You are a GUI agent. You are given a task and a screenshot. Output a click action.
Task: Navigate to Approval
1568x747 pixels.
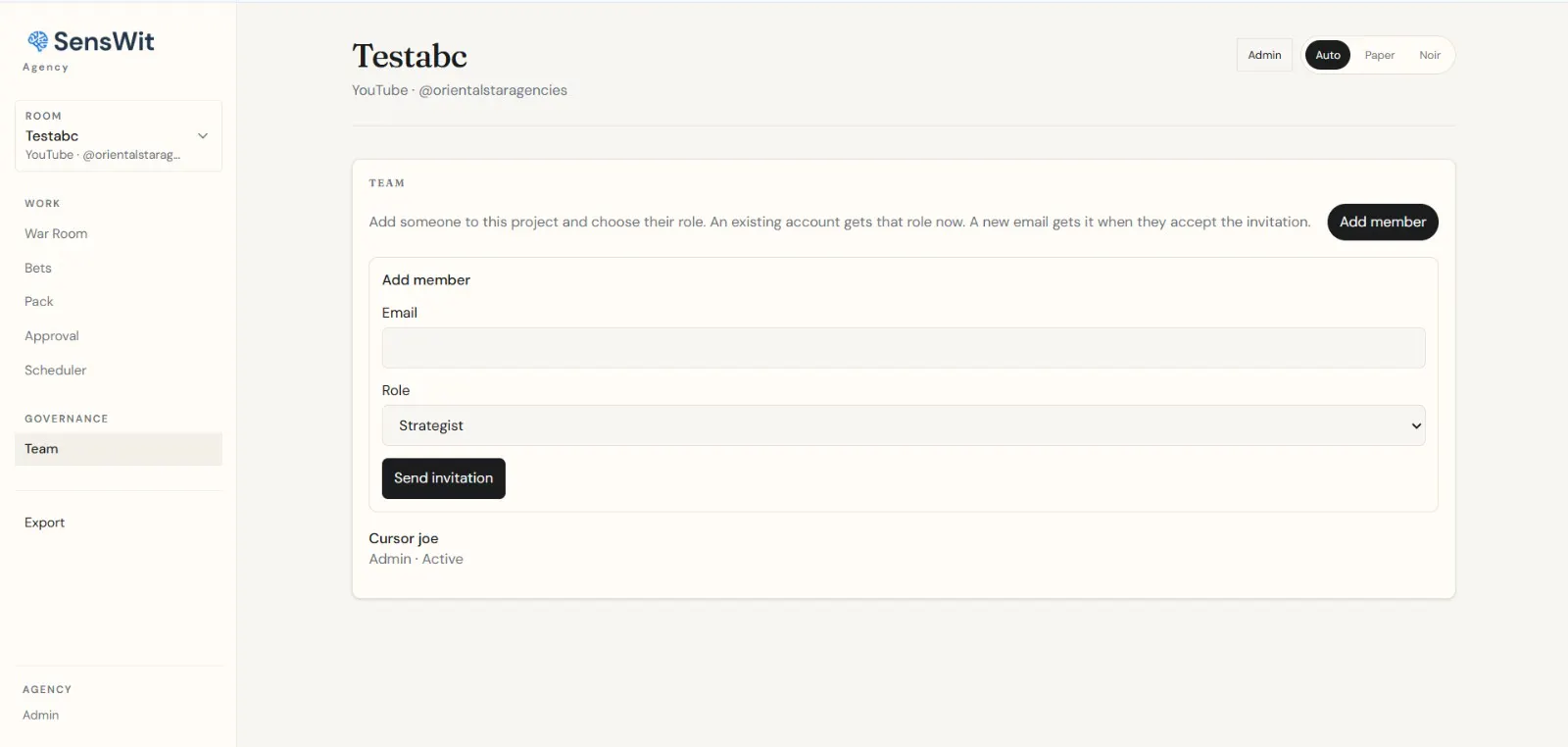coord(52,335)
